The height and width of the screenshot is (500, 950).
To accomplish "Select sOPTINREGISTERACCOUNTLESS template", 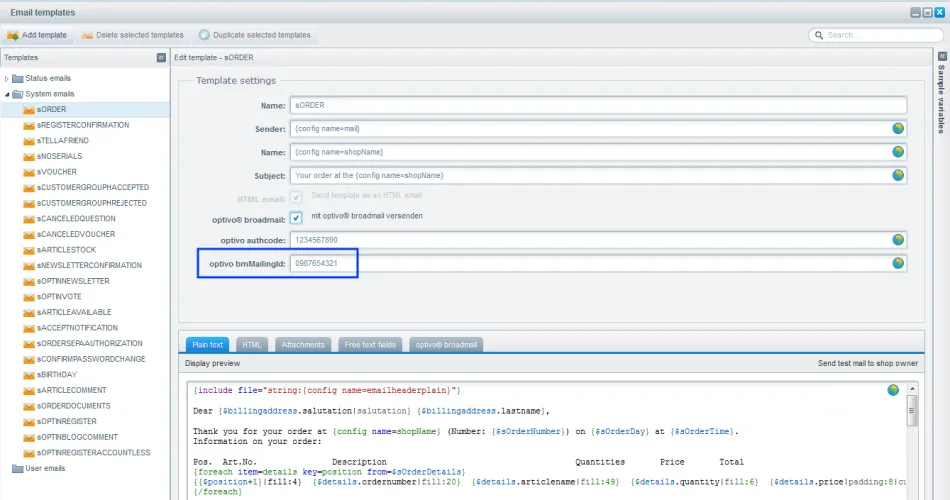I will tap(93, 453).
